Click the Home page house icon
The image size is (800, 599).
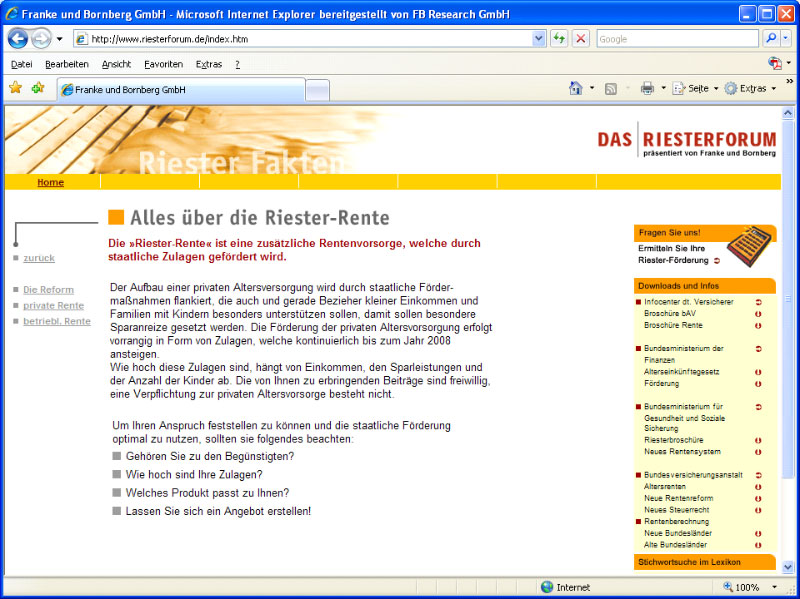576,88
